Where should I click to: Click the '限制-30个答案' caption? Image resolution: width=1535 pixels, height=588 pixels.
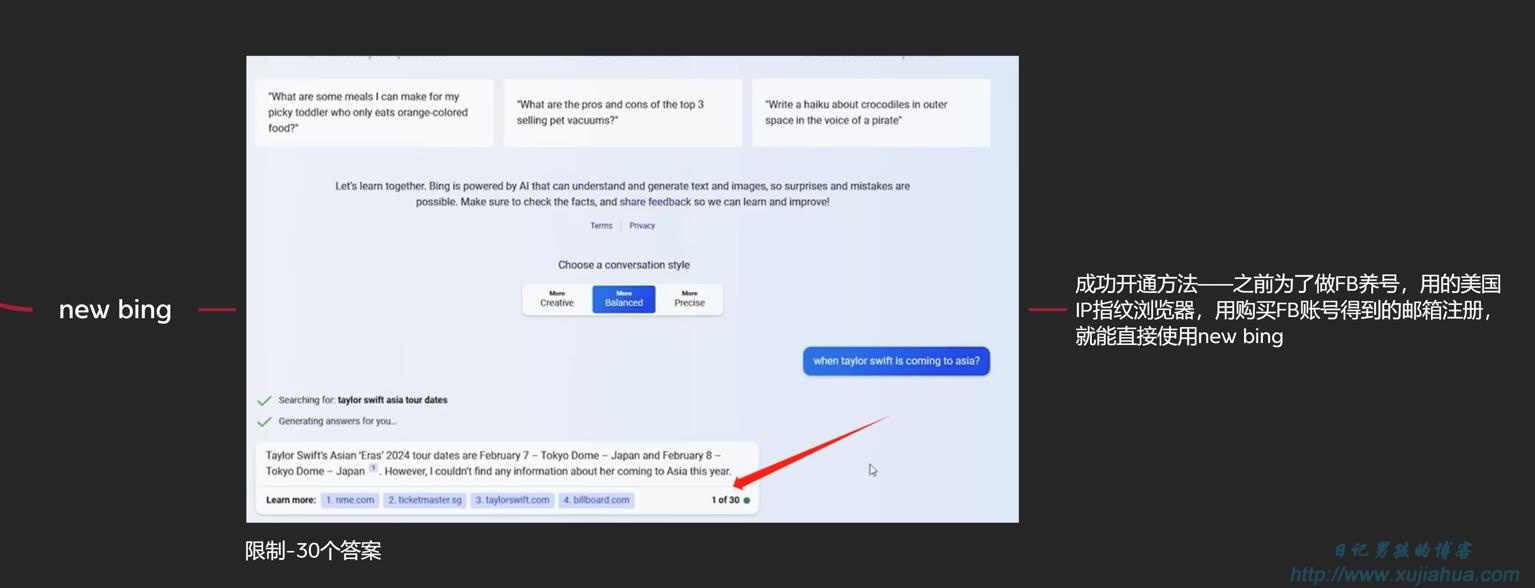[x=313, y=551]
